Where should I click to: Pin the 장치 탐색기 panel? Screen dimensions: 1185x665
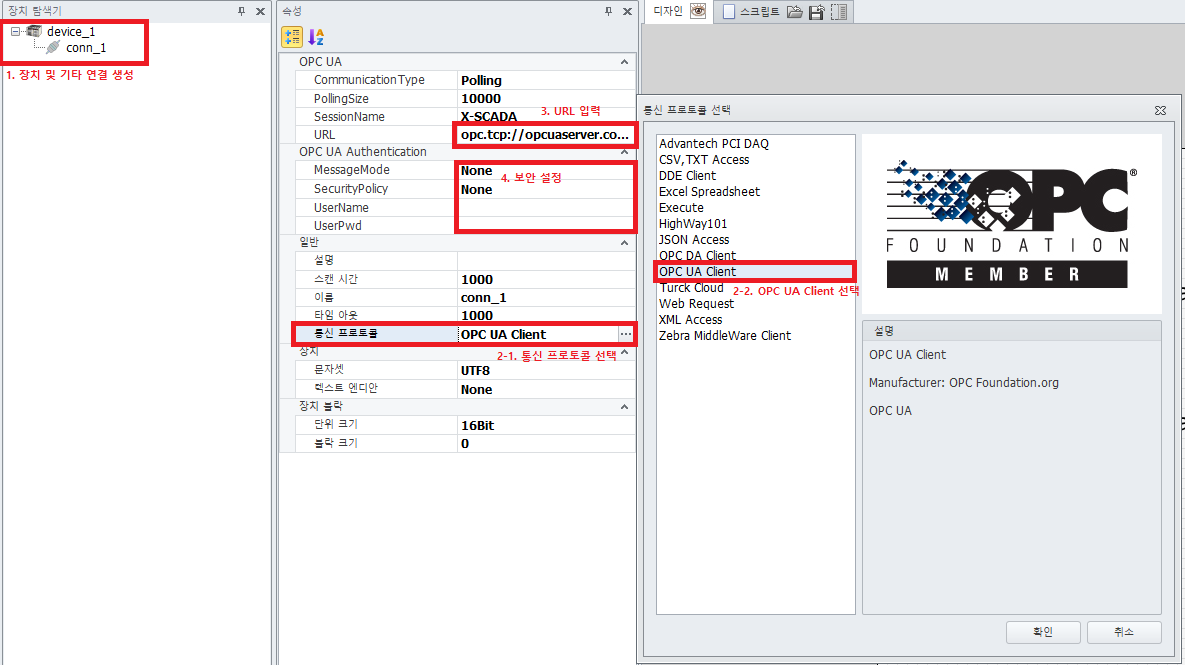coord(241,11)
